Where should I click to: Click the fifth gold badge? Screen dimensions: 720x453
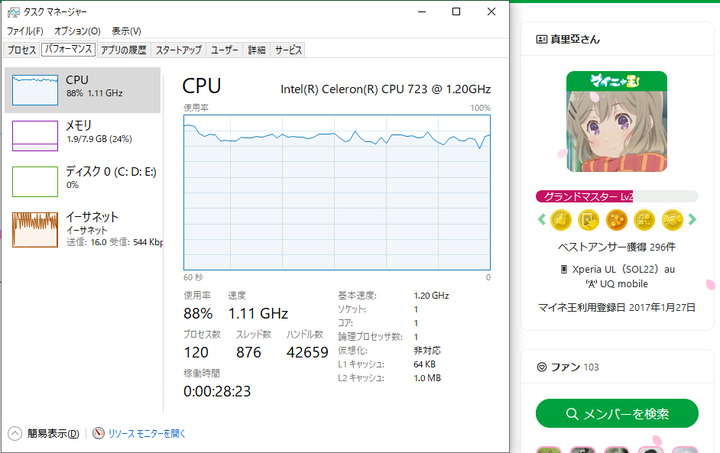pyautogui.click(x=672, y=220)
